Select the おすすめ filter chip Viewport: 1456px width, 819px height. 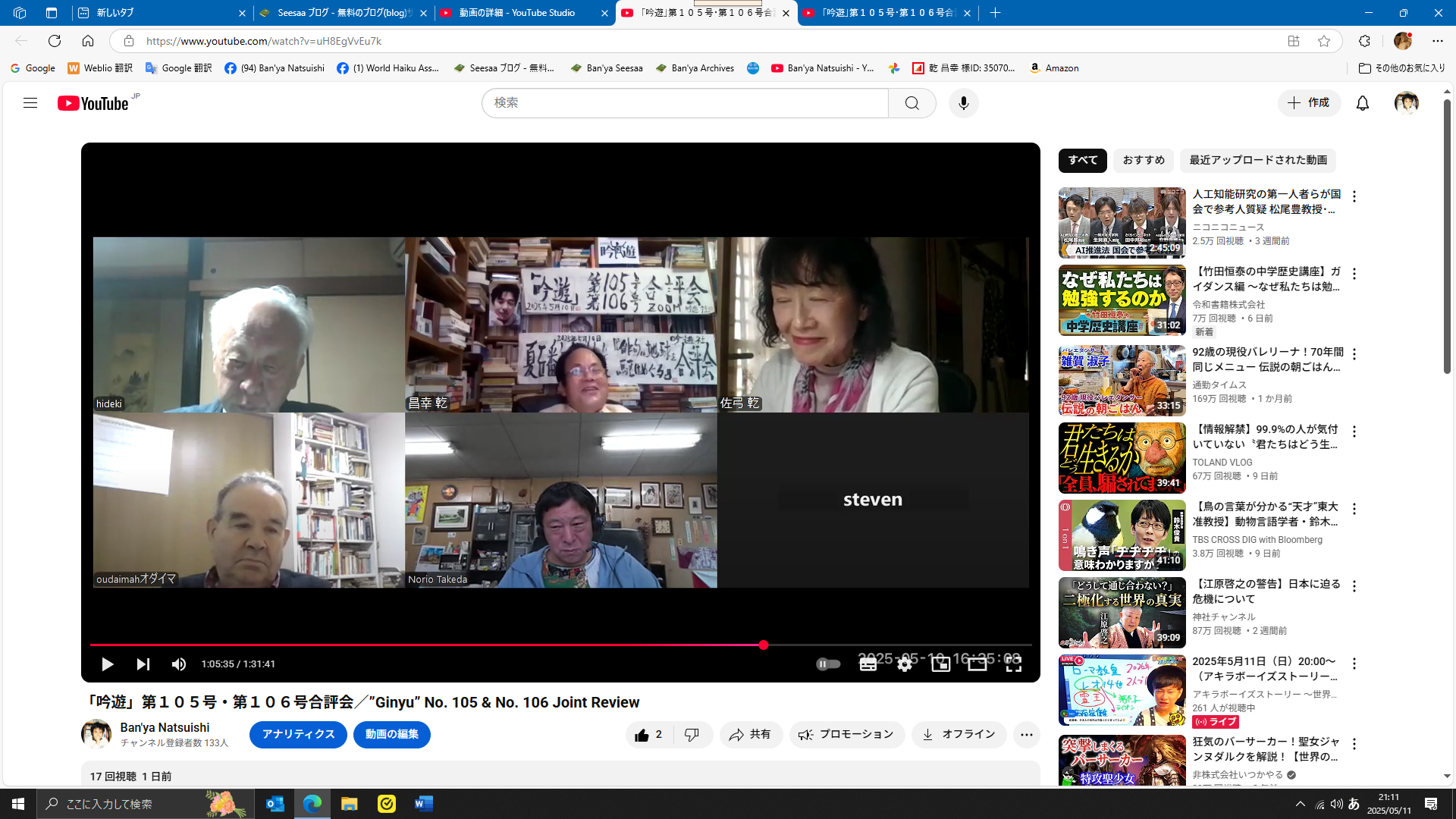[1143, 160]
